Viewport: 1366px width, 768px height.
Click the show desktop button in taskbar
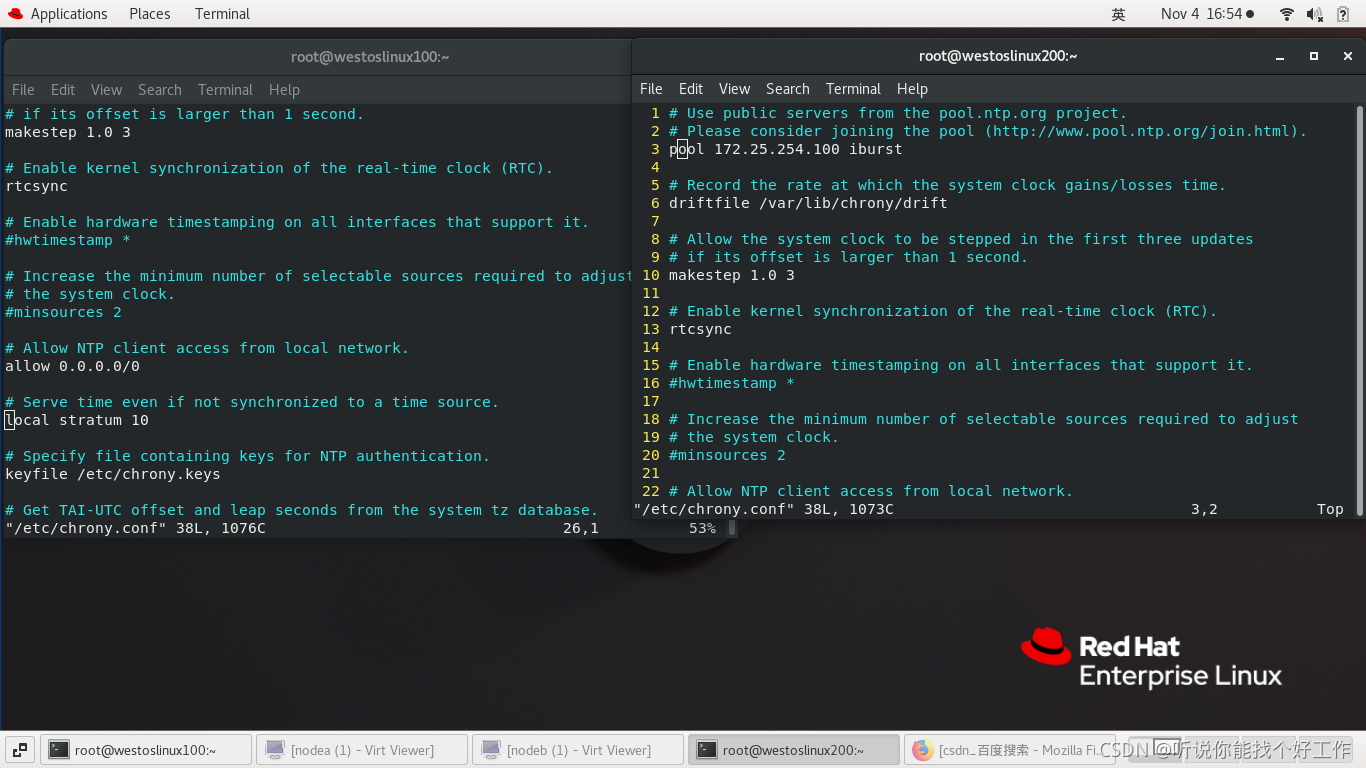(21, 749)
